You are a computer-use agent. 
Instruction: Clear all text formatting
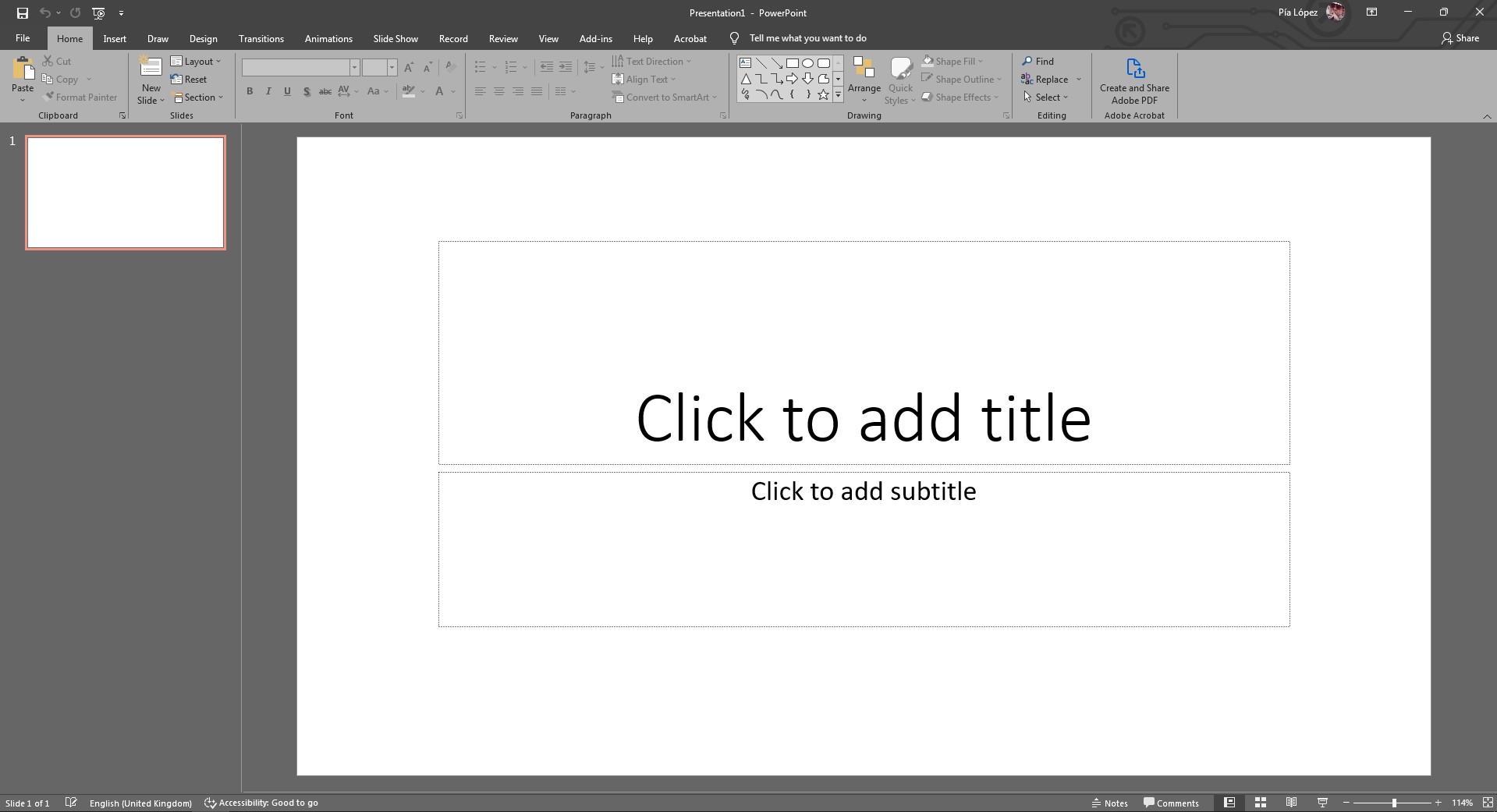[451, 67]
